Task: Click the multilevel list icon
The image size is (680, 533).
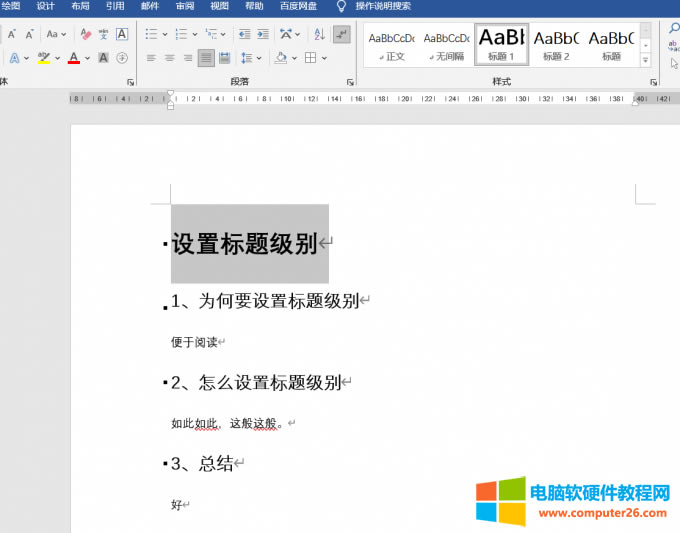Action: [211, 34]
